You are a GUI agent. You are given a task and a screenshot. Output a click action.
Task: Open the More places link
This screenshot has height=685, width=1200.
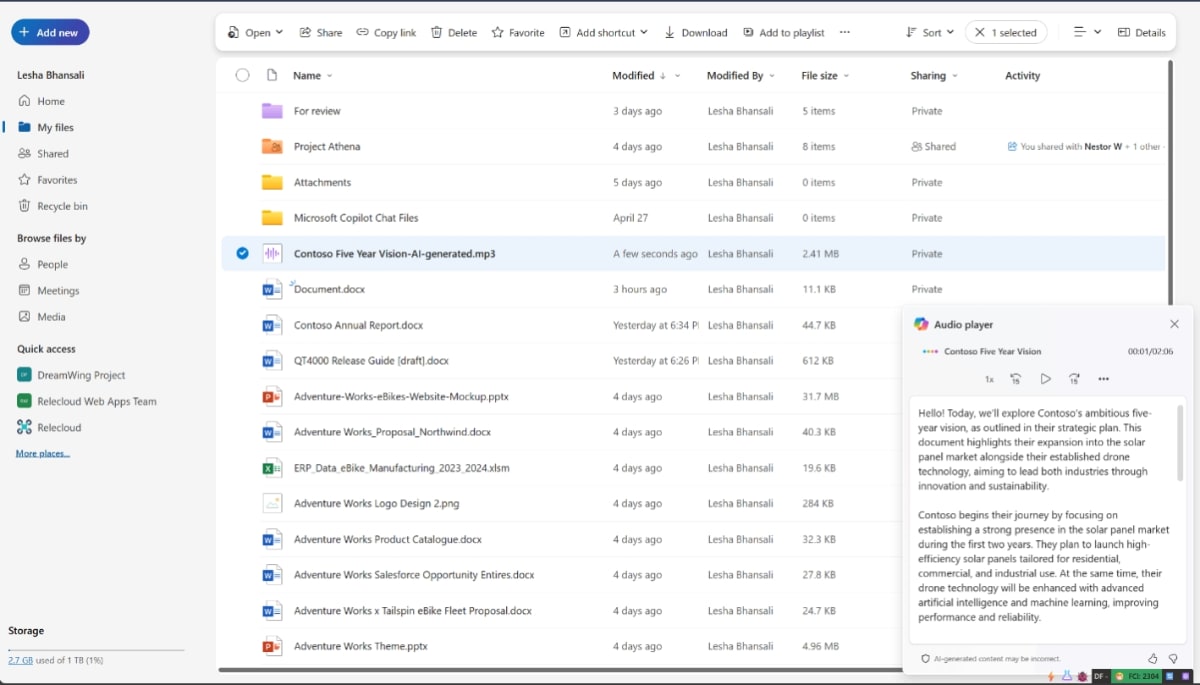pyautogui.click(x=43, y=454)
